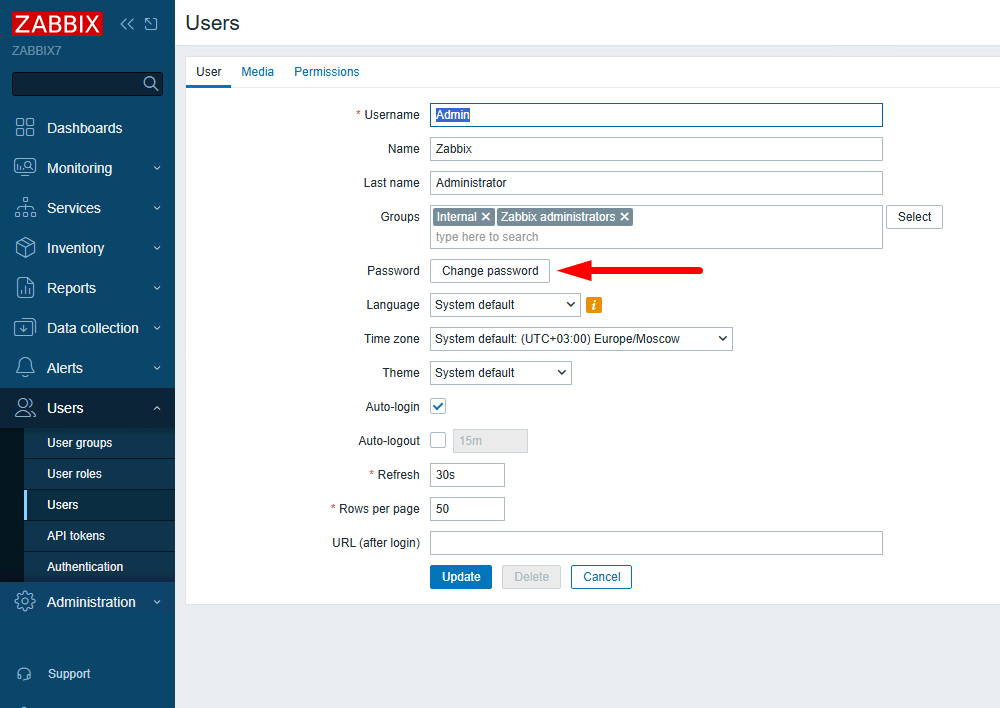Switch to the User tab
The width and height of the screenshot is (1000, 708).
pos(209,72)
